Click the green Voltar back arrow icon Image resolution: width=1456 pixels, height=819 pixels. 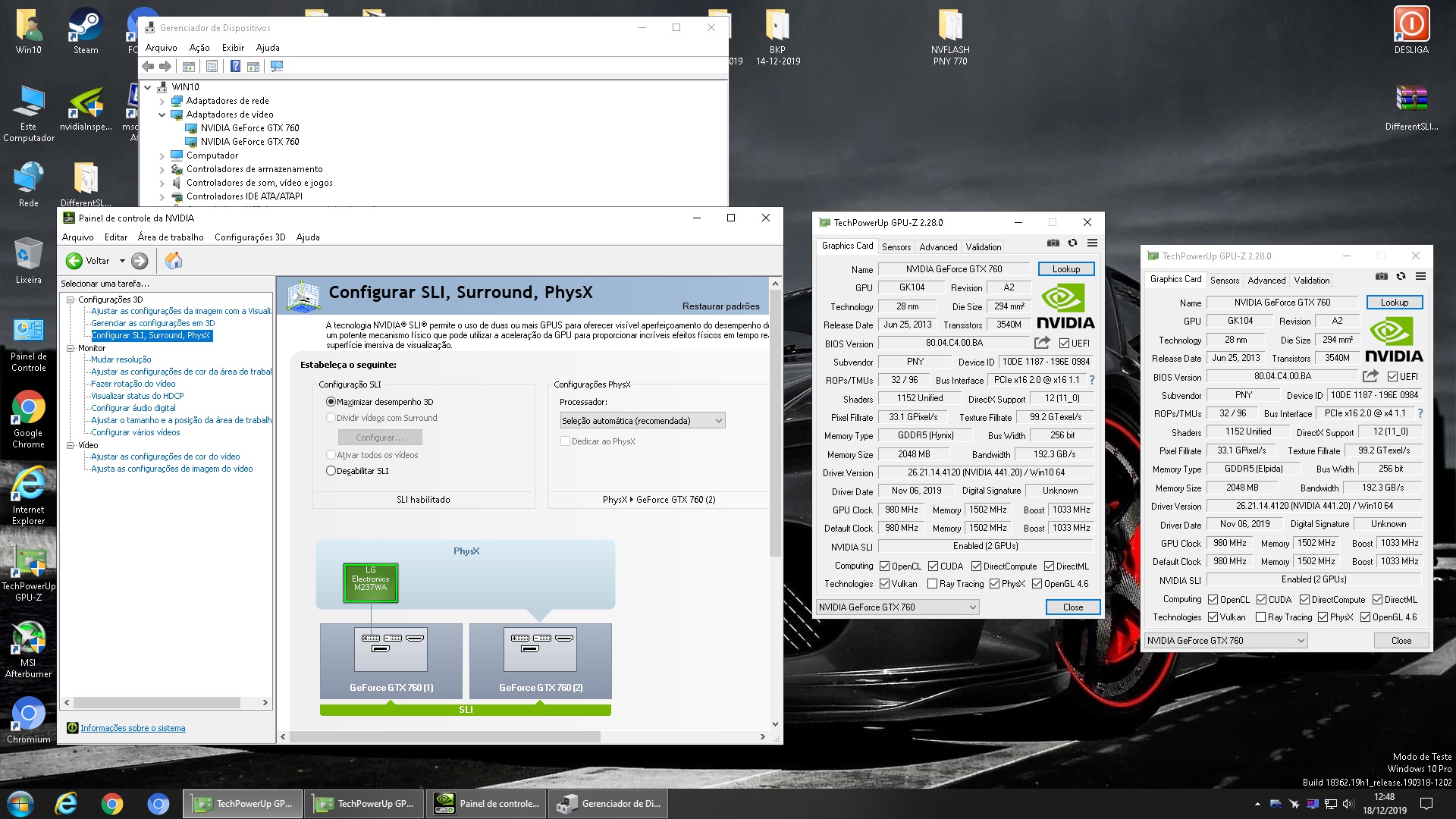point(74,261)
